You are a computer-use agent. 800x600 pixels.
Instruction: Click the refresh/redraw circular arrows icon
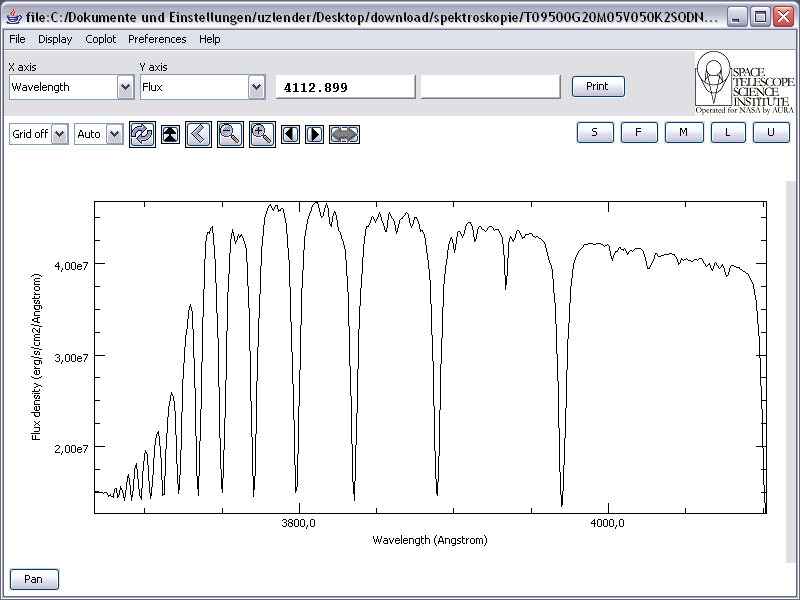coord(142,134)
